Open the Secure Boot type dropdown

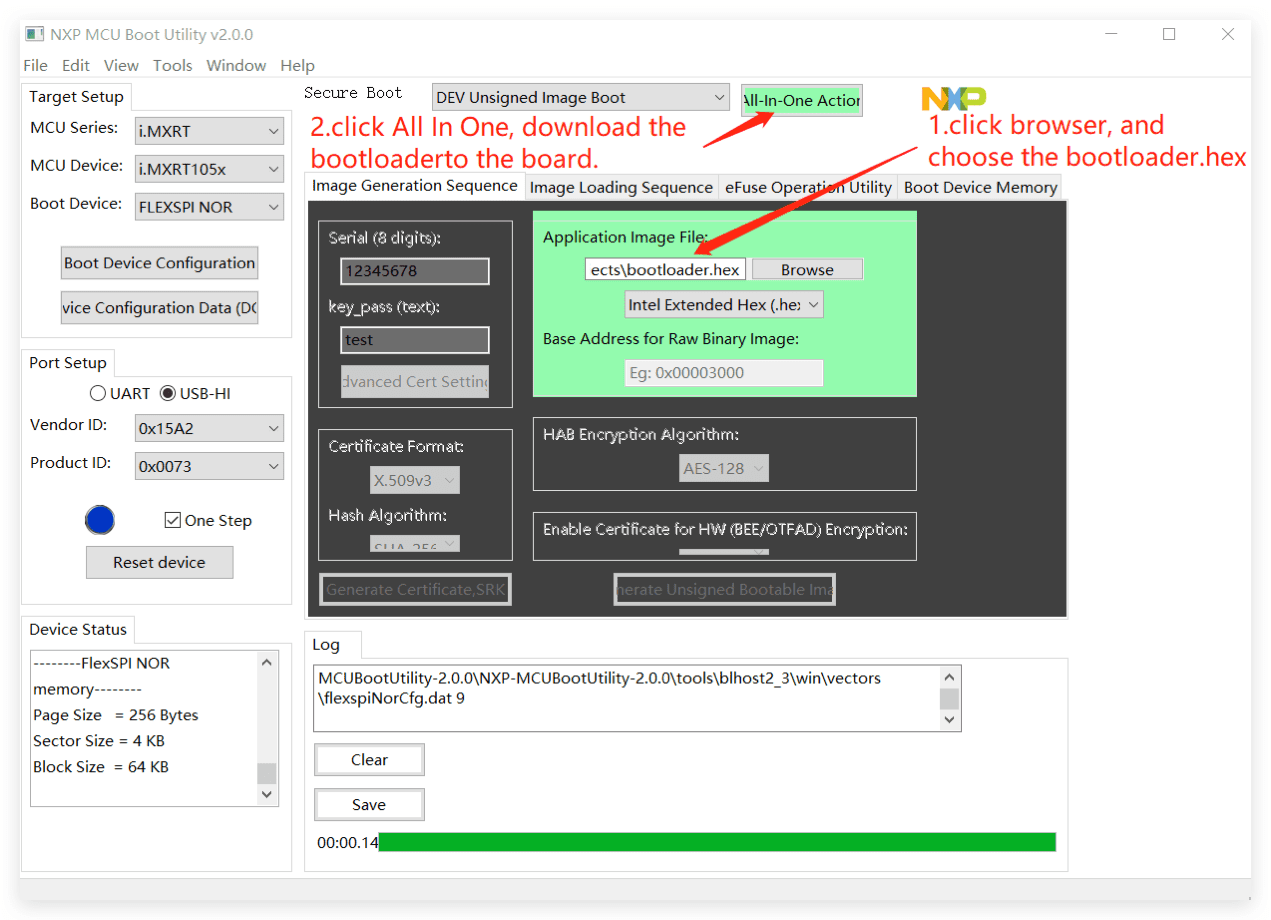(x=580, y=98)
